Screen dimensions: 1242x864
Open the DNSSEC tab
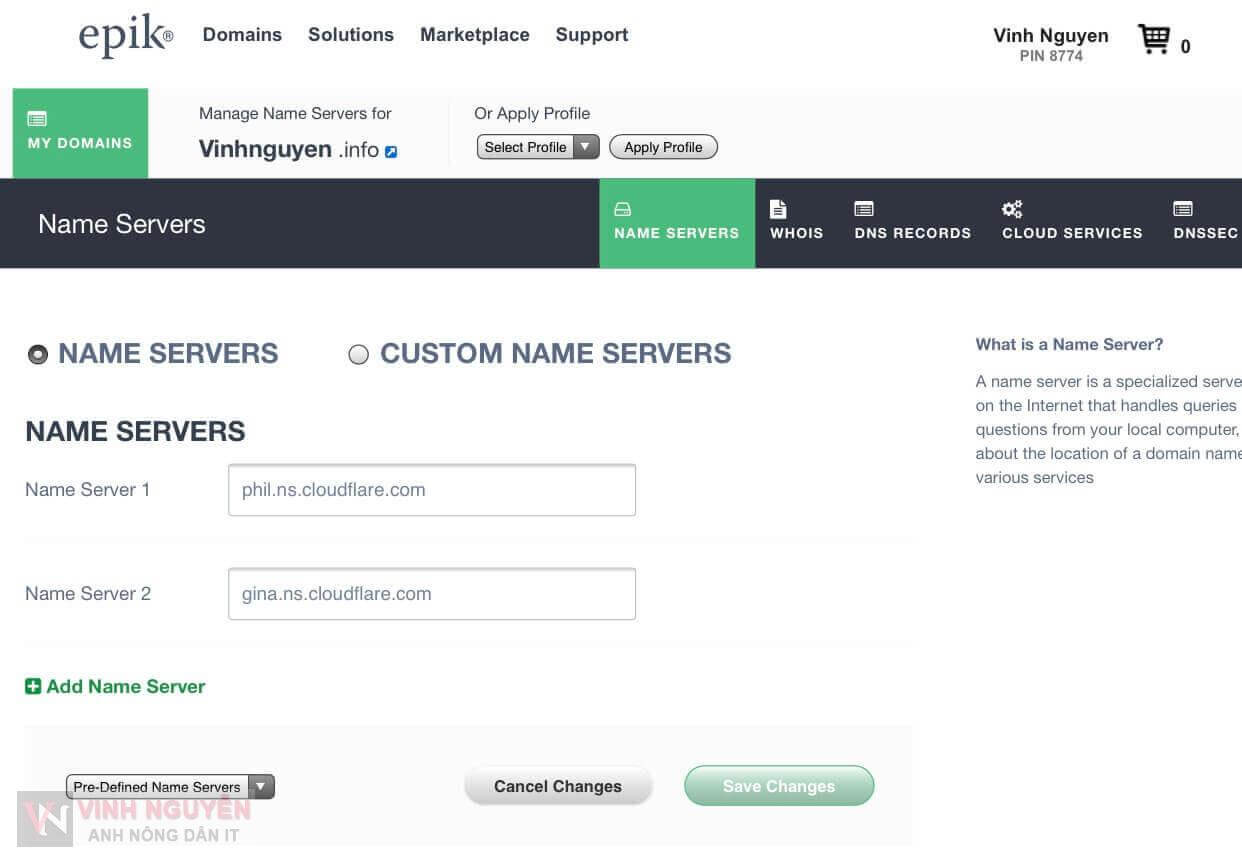1205,222
